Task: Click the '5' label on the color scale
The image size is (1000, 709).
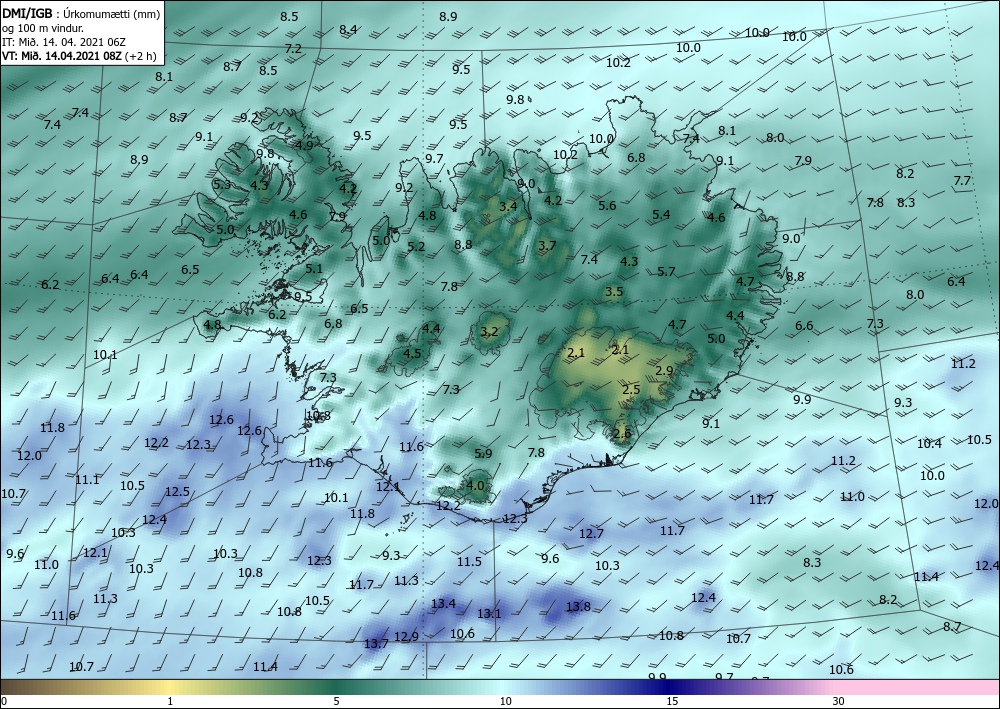Action: click(336, 702)
